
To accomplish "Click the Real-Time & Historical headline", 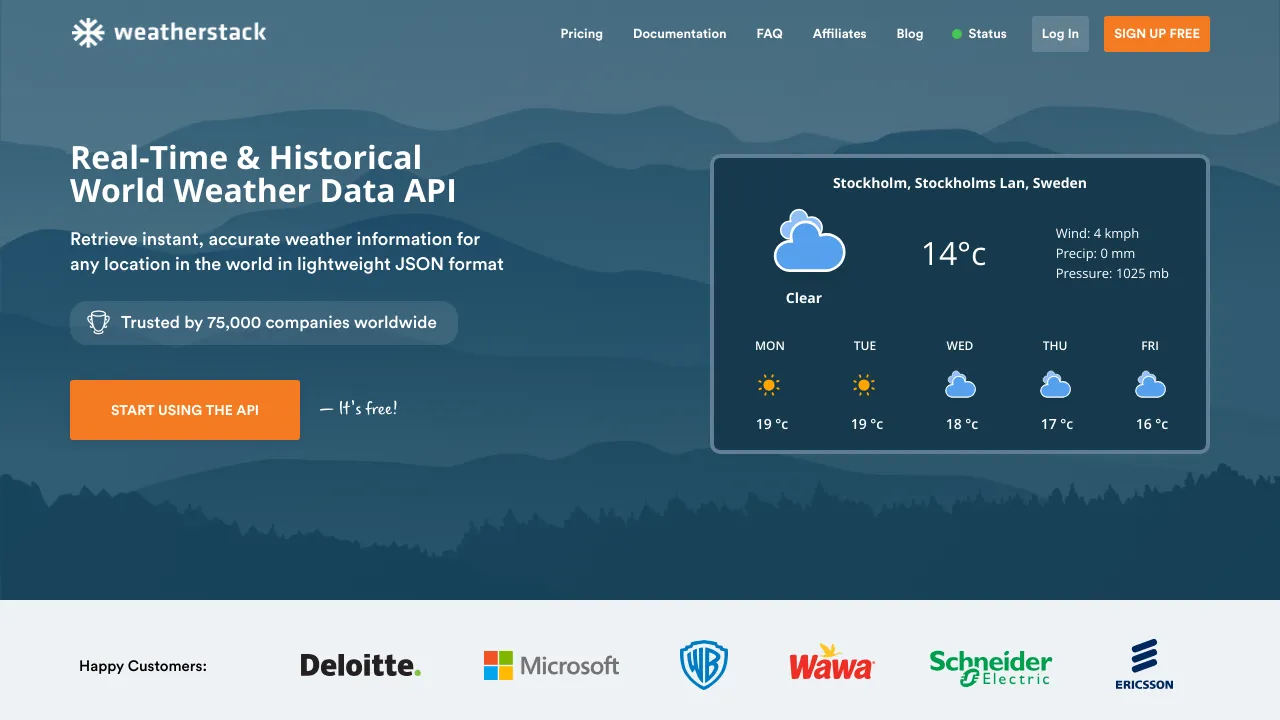I will point(246,158).
